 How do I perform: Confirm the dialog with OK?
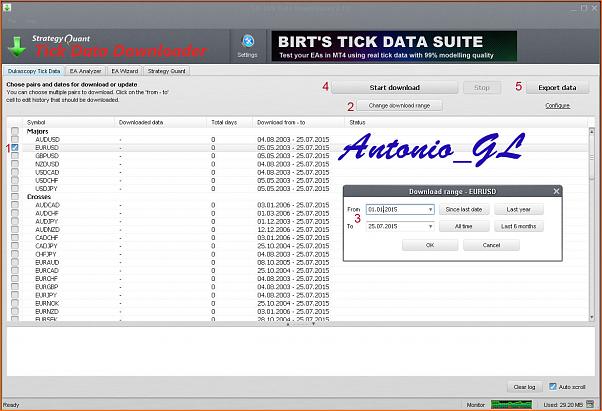430,245
